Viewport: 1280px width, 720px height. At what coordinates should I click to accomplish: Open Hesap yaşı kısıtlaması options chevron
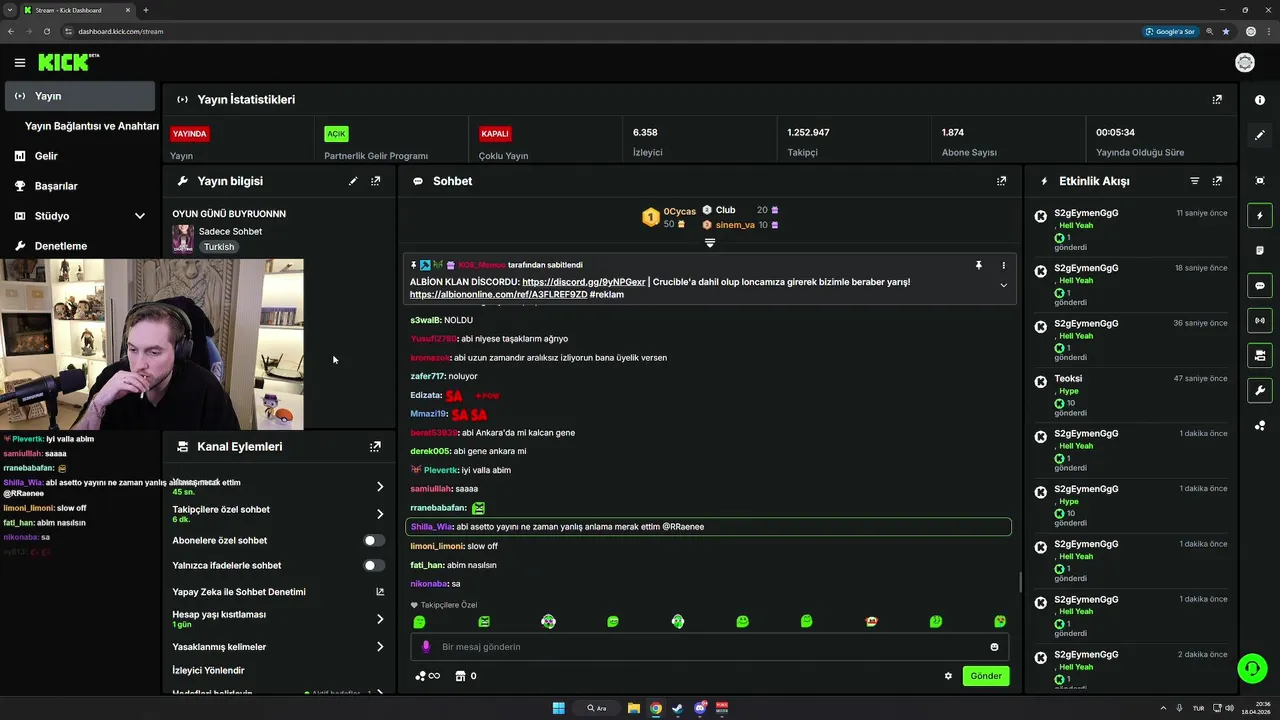coord(380,619)
